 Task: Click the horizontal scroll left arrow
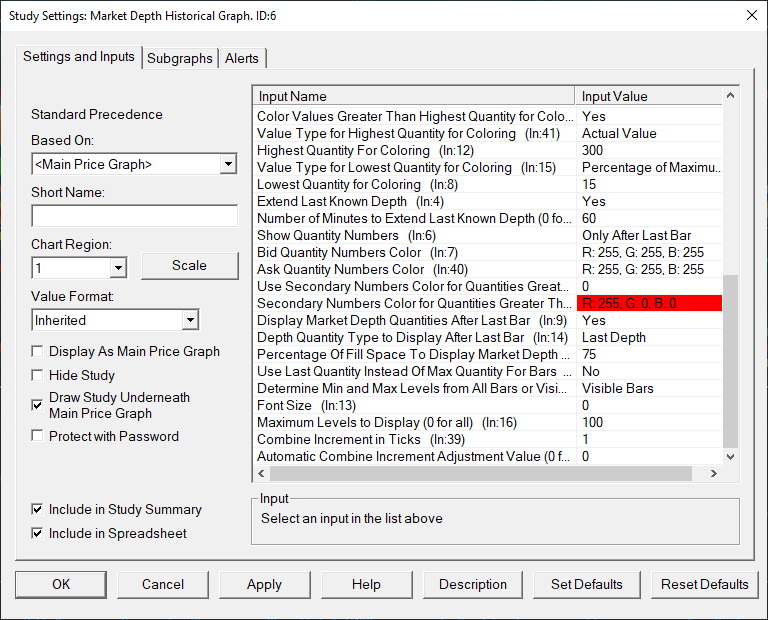(262, 473)
